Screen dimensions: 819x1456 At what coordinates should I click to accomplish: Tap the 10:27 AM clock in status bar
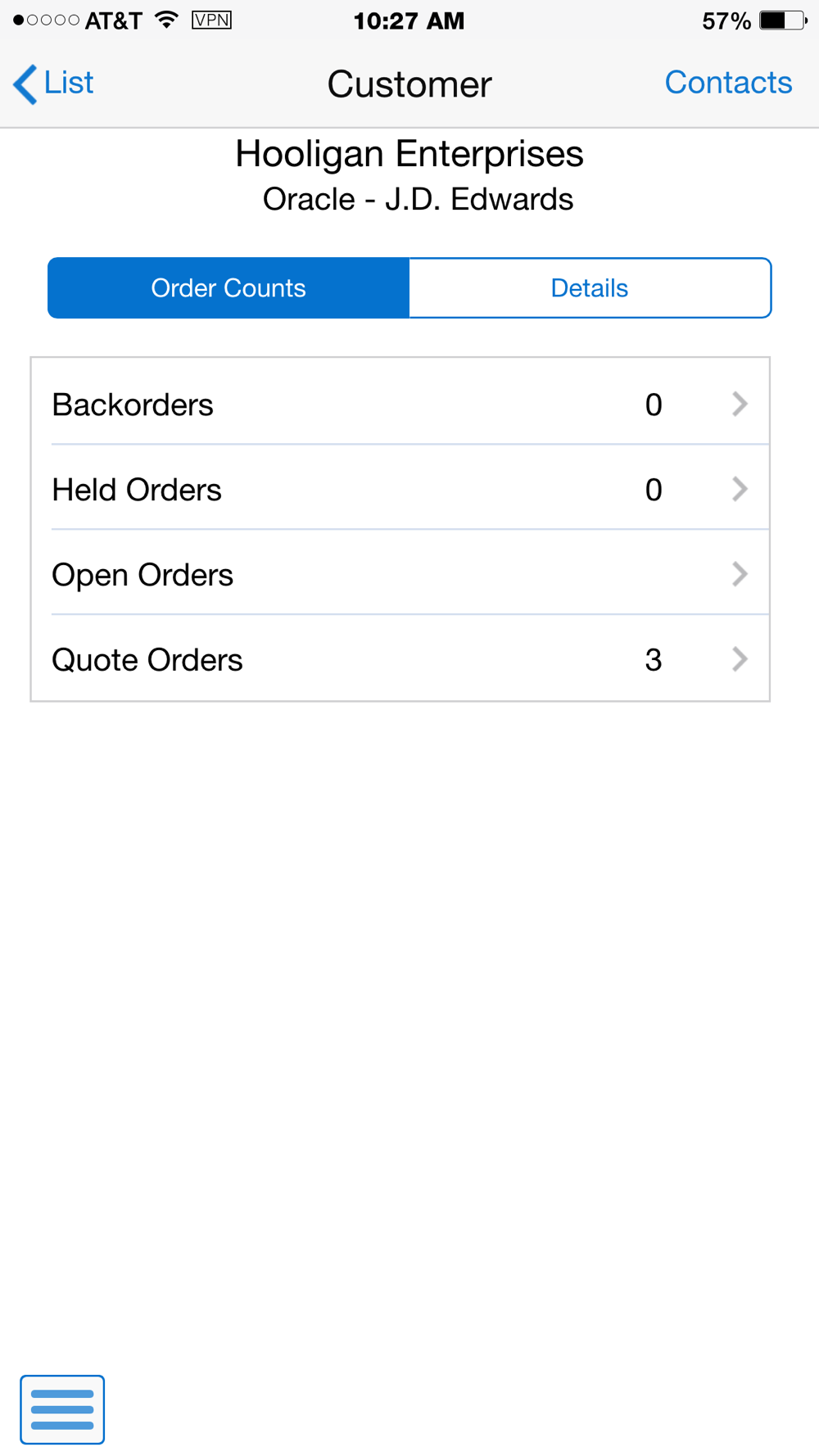[409, 20]
